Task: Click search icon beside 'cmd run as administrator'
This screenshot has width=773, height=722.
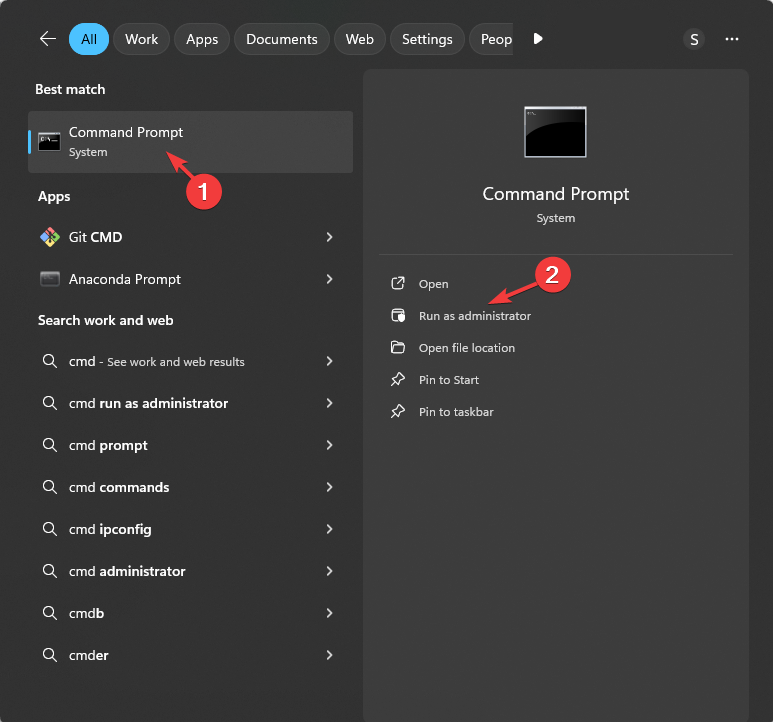Action: tap(49, 403)
